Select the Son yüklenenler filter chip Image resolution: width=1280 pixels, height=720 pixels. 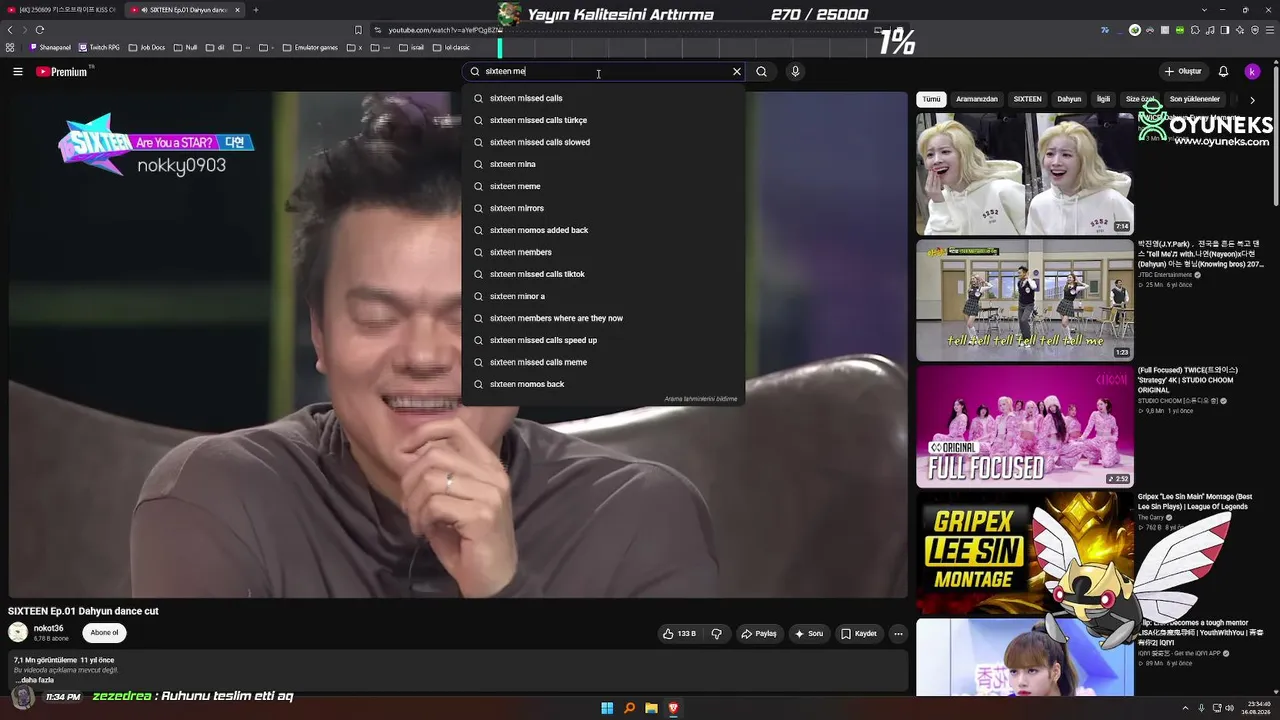click(x=1195, y=99)
